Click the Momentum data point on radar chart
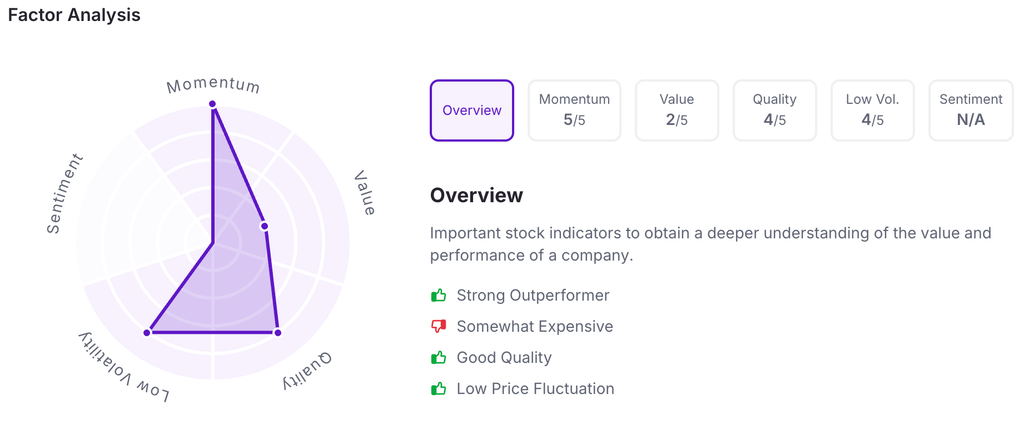The image size is (1024, 430). [x=213, y=104]
